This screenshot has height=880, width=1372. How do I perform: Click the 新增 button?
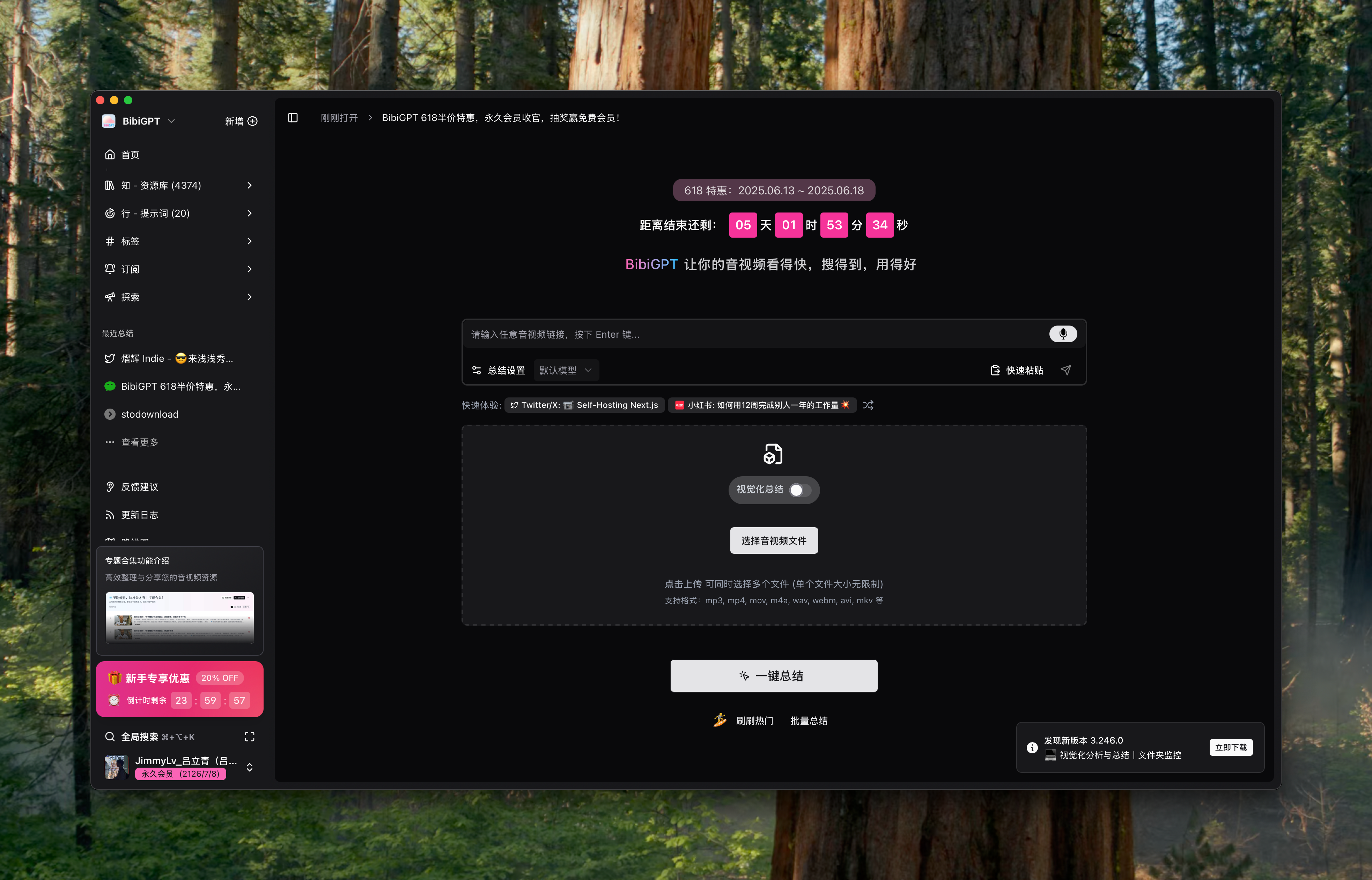[241, 121]
